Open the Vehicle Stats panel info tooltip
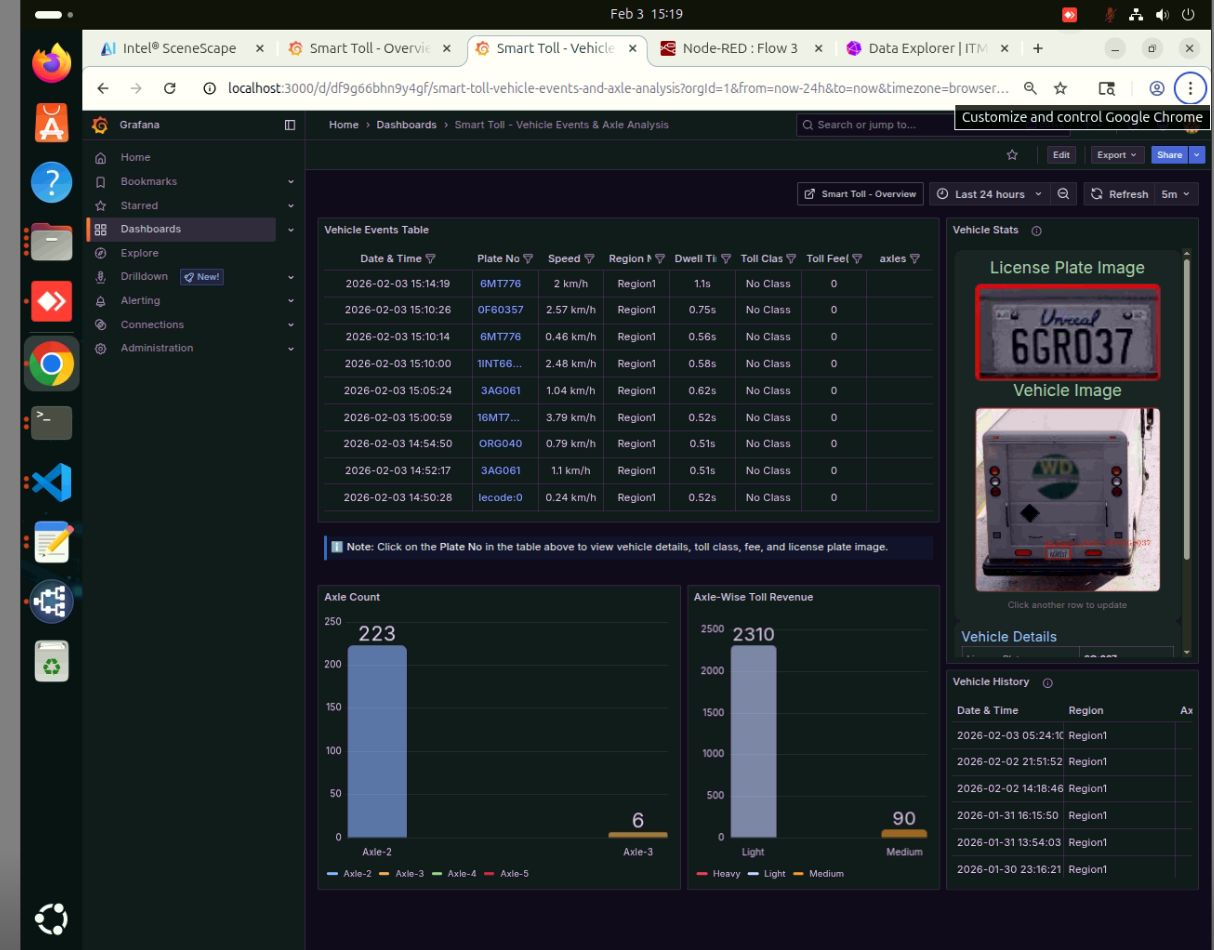 click(x=1036, y=230)
